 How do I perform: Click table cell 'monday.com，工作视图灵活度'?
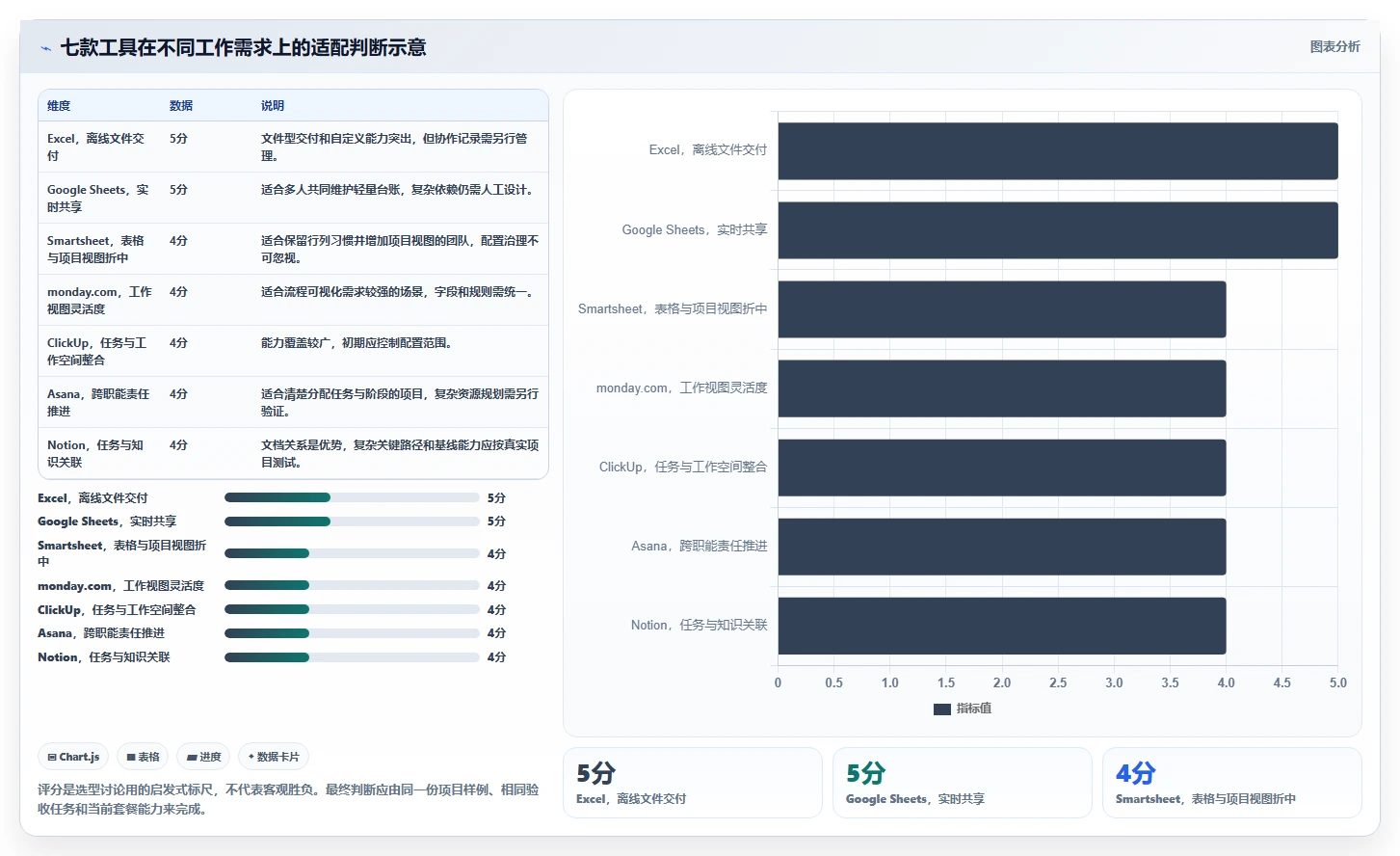(98, 300)
